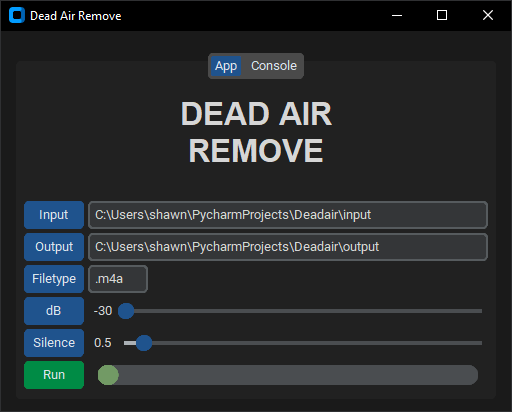Click the Silence slider handle
This screenshot has height=412, width=512.
[144, 343]
